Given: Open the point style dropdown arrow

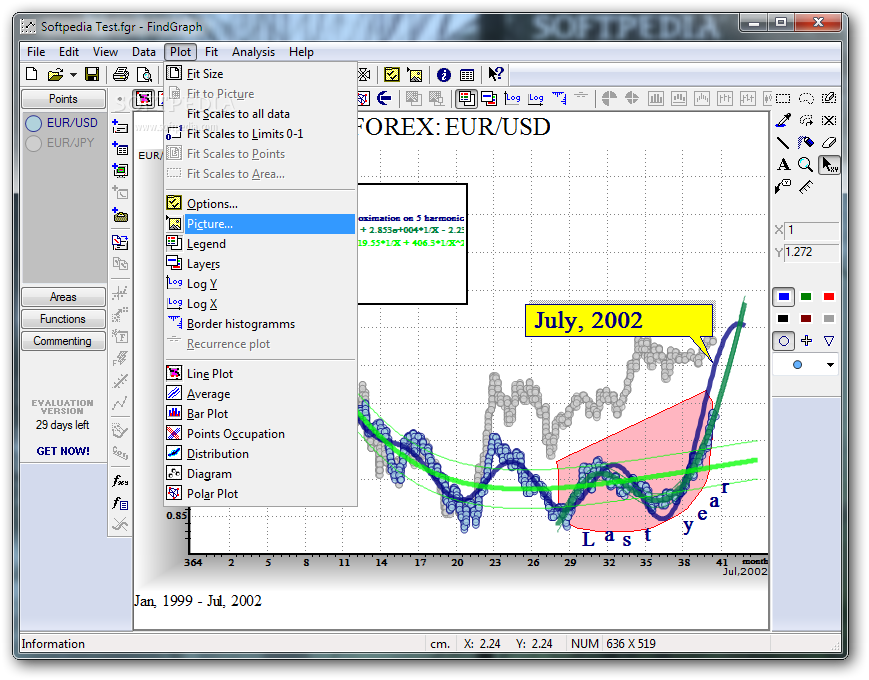Looking at the screenshot, I should pos(830,365).
